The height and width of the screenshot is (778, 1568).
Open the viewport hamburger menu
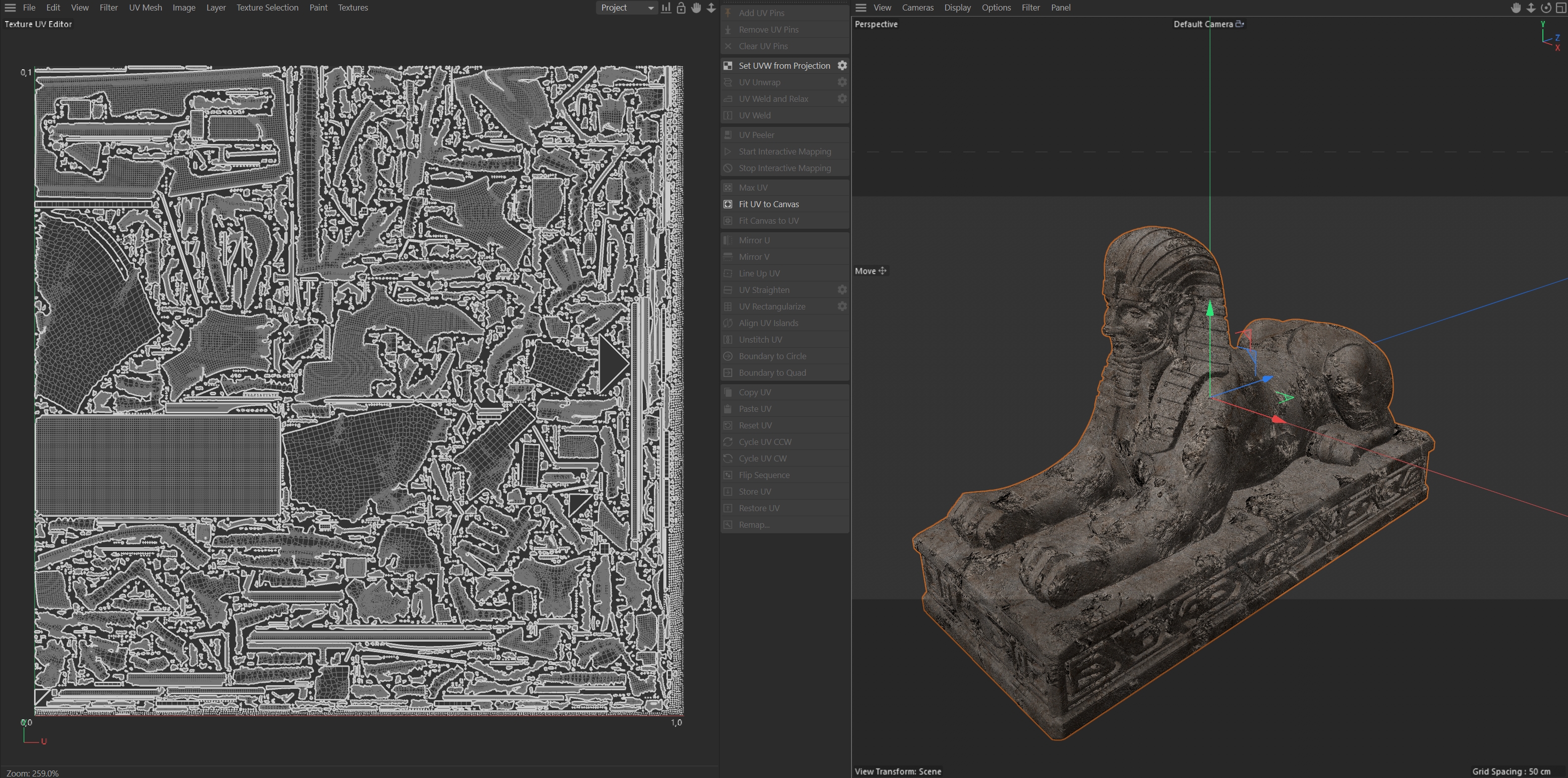[860, 8]
